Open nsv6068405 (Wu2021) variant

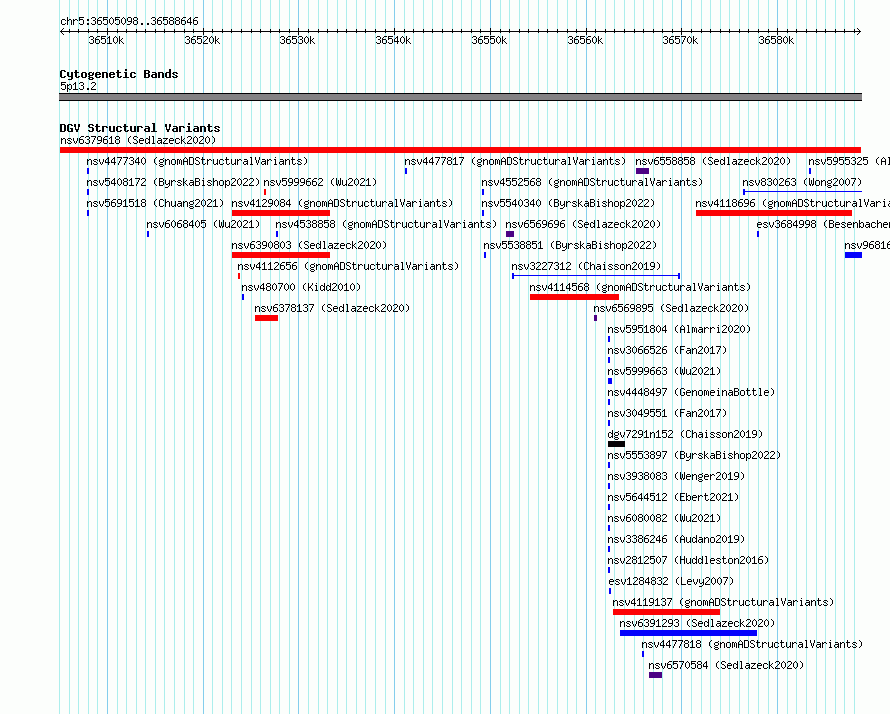point(203,224)
